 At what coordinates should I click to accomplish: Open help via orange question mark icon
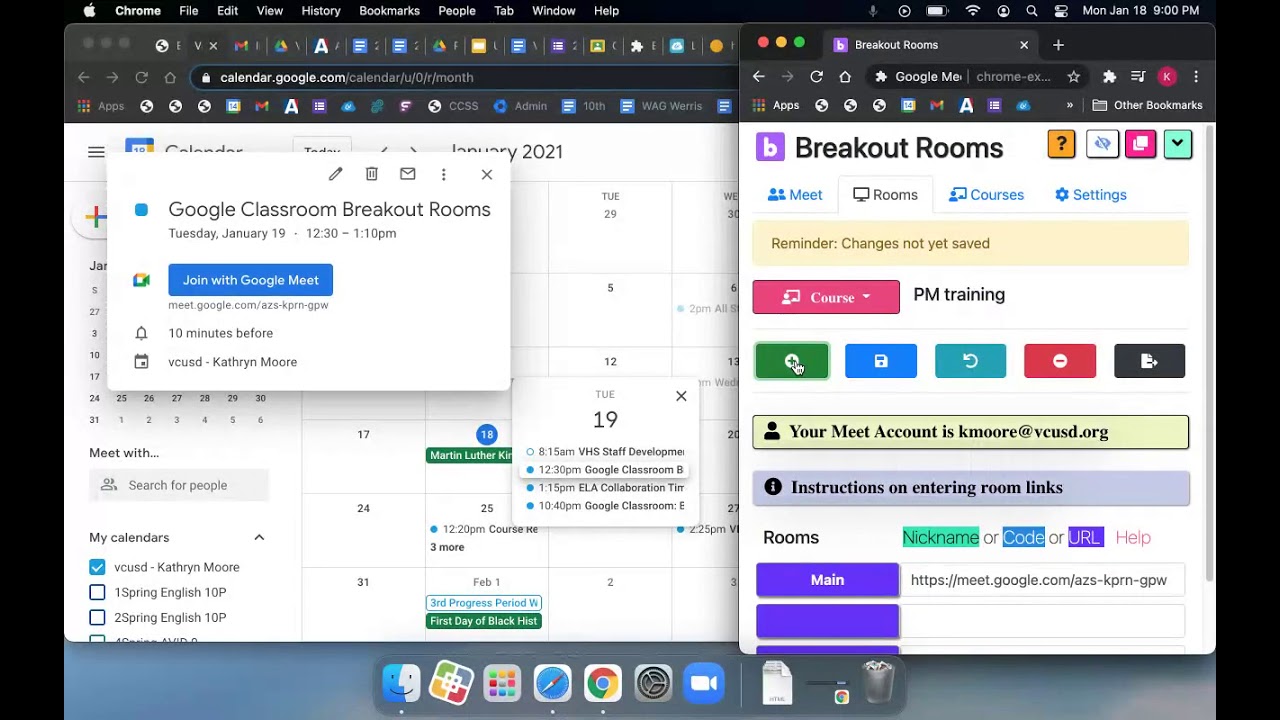pos(1061,144)
